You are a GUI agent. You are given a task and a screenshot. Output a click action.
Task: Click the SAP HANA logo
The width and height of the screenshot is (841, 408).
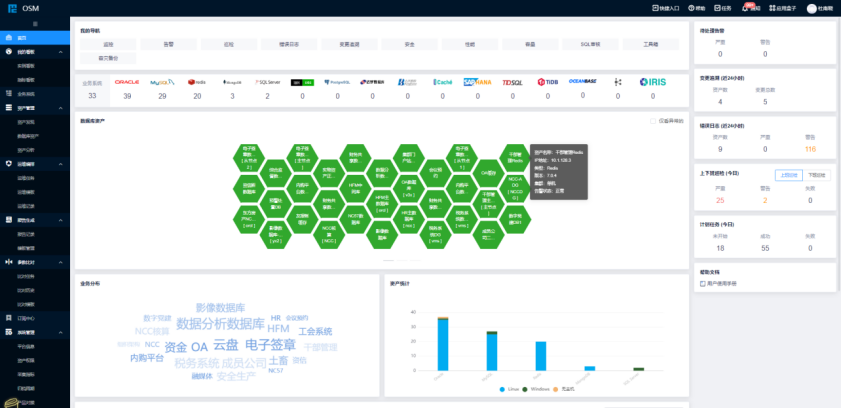pos(477,82)
